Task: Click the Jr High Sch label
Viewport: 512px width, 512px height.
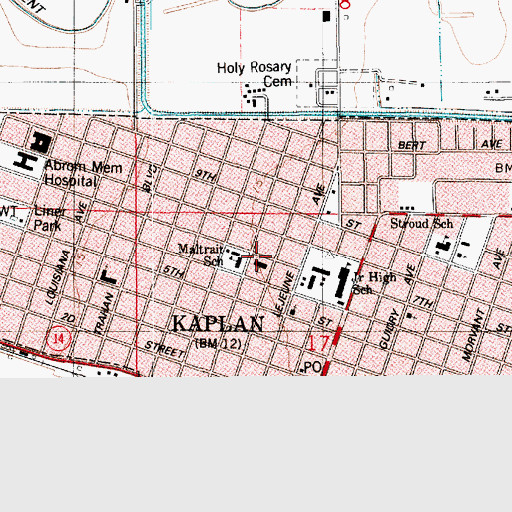Action: [374, 283]
